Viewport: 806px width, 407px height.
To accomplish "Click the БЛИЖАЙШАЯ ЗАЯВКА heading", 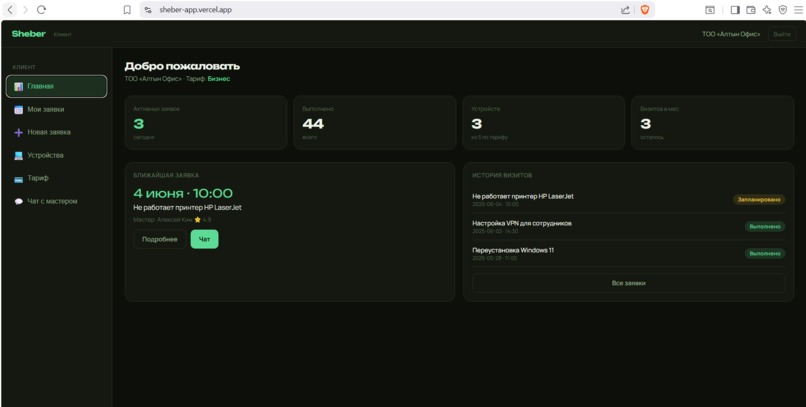I will click(x=166, y=175).
